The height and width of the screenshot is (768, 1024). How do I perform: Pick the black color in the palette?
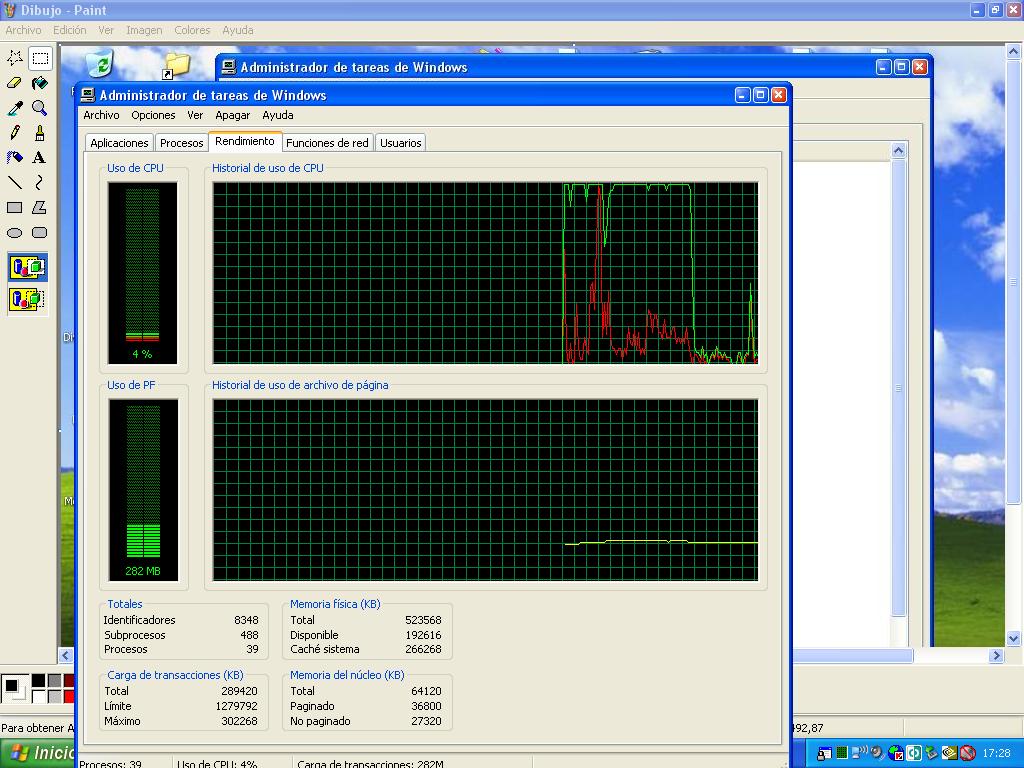point(38,681)
